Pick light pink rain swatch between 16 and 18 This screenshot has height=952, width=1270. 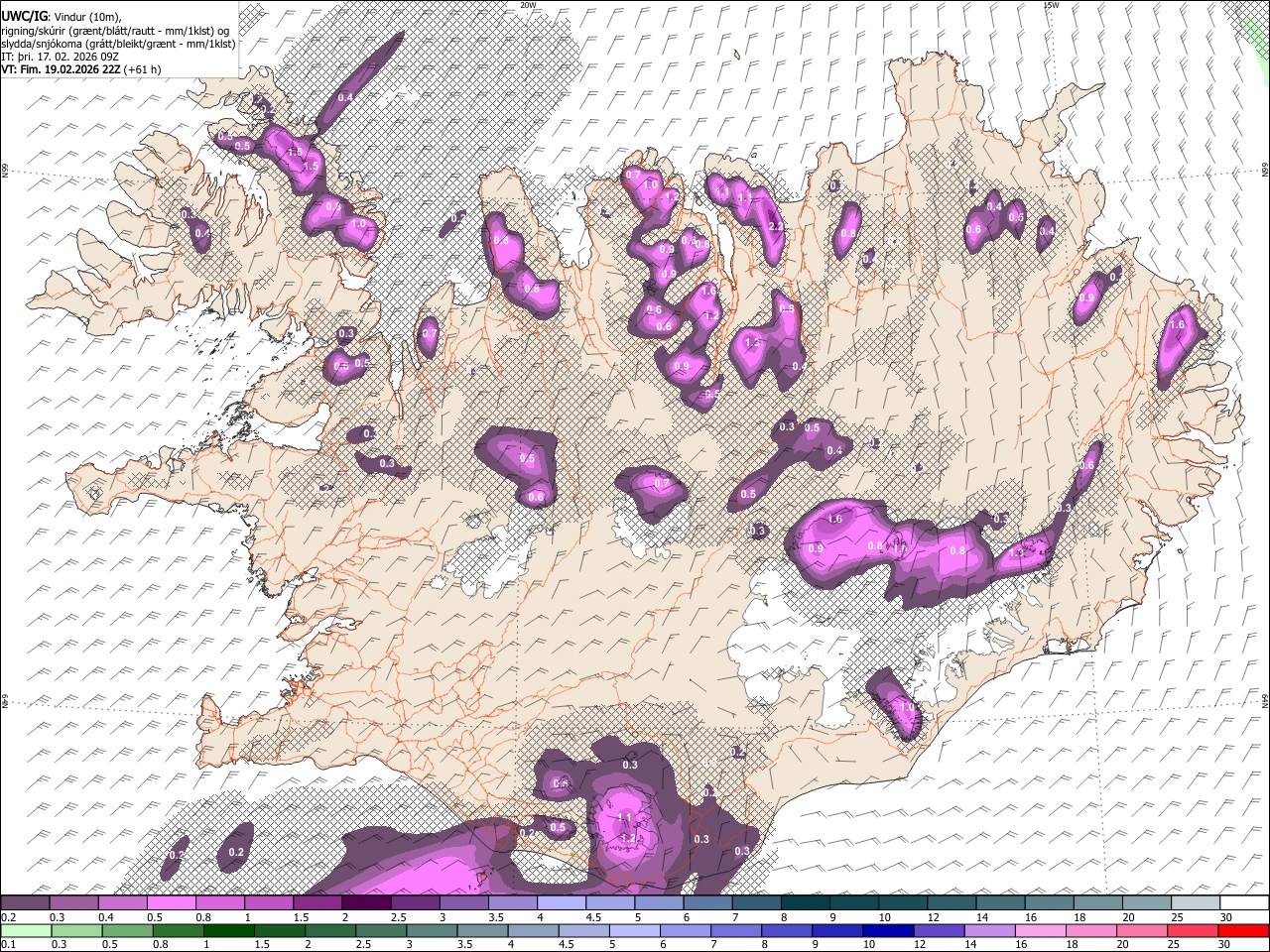pyautogui.click(x=1041, y=930)
